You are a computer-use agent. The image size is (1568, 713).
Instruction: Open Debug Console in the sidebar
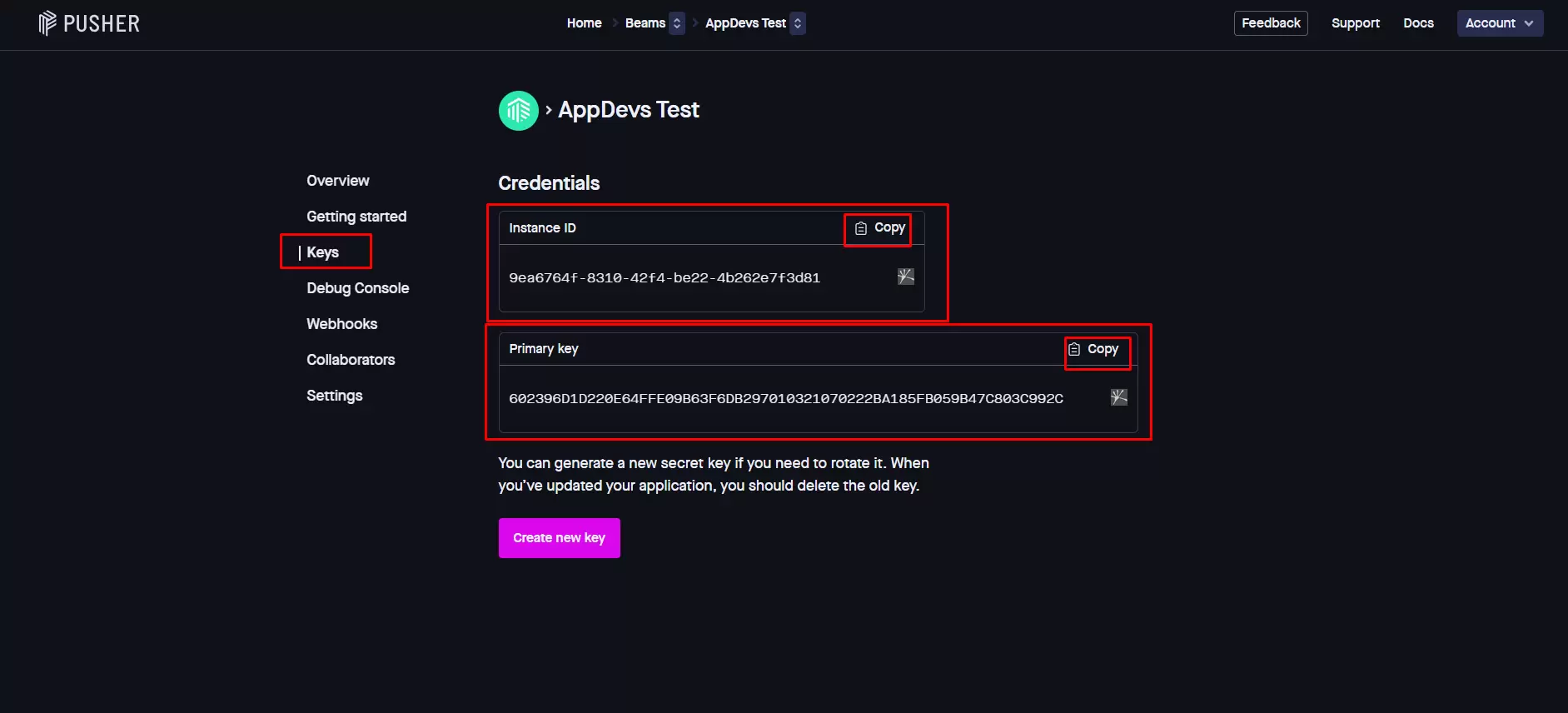tap(357, 288)
